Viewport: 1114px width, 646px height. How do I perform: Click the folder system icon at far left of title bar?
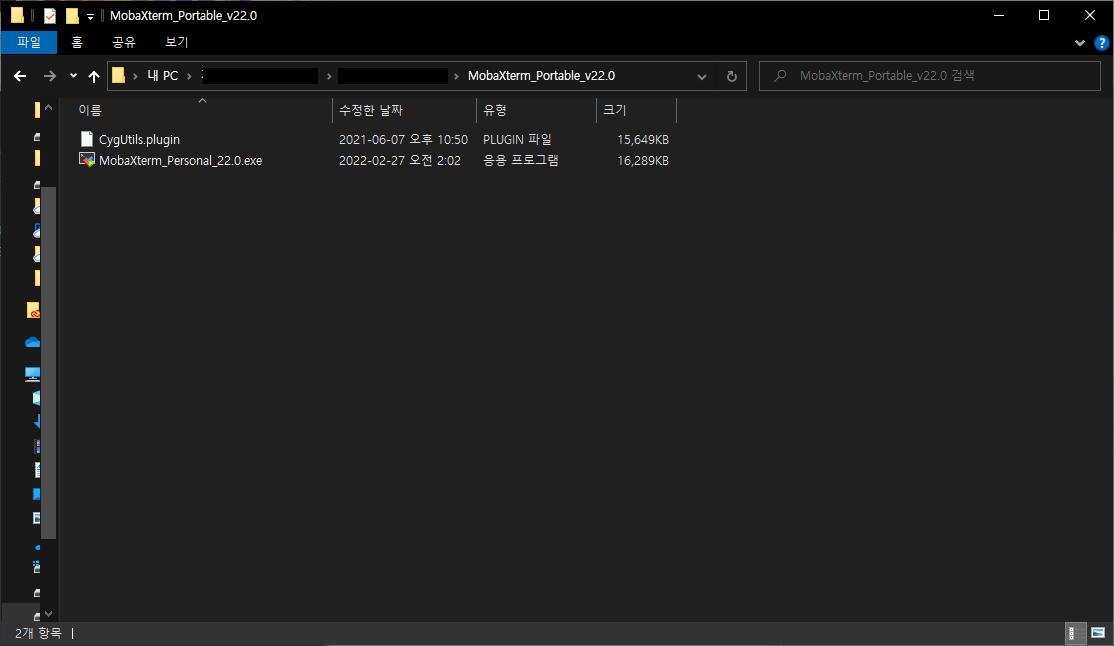[17, 15]
